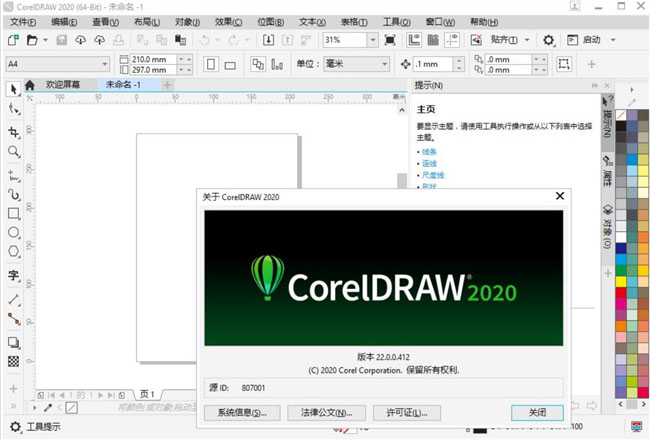This screenshot has width=650, height=440.
Task: Expand the Undo history dropdown arrow
Action: pos(218,40)
